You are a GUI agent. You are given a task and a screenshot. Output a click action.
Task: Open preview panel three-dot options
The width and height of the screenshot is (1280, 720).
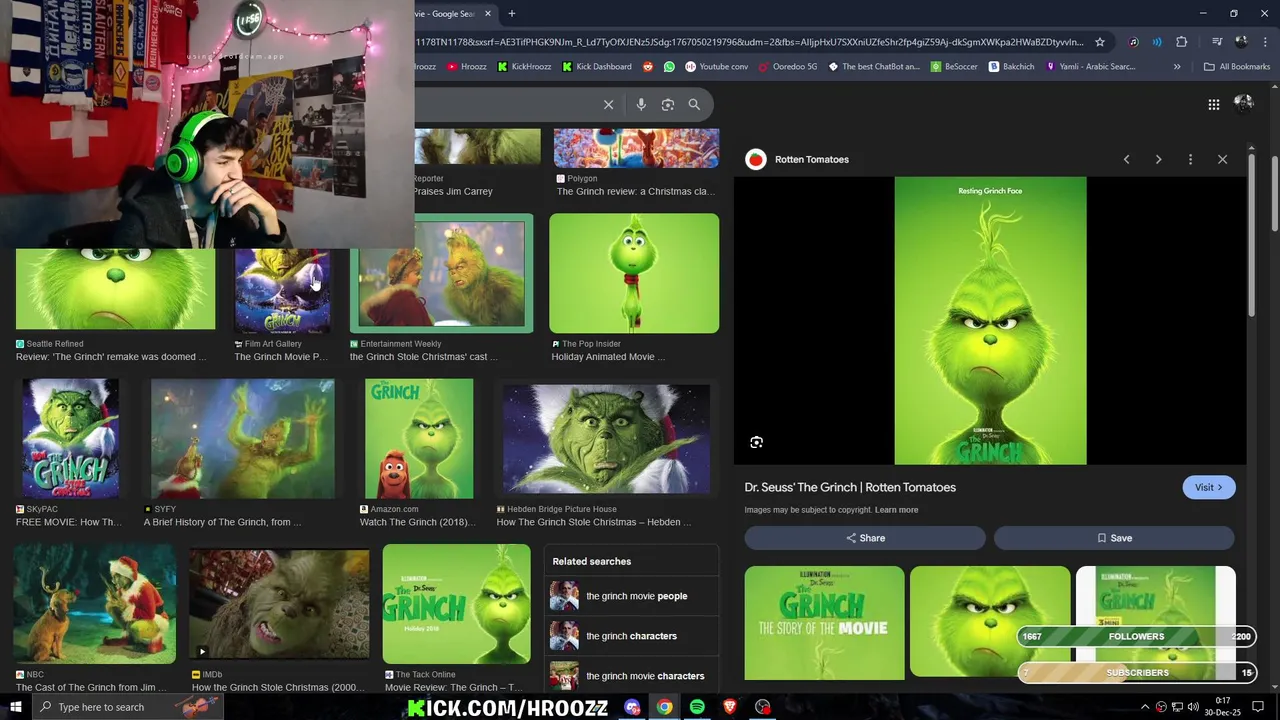tap(1190, 159)
